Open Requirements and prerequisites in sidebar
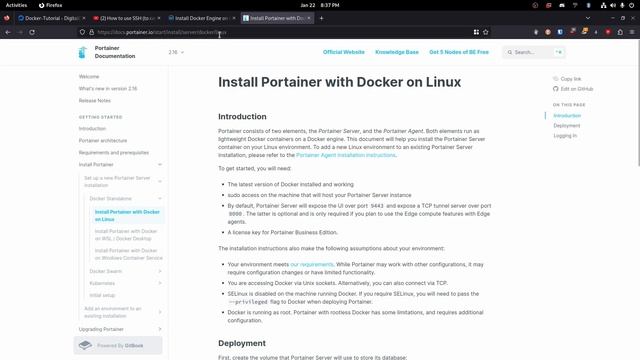Image resolution: width=640 pixels, height=360 pixels. 113,153
